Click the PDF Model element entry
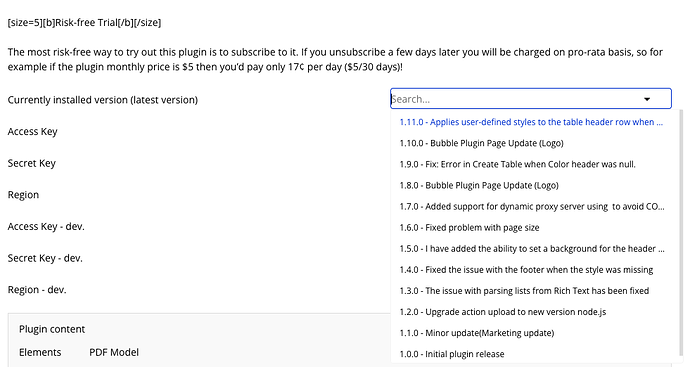690x367 pixels. click(114, 352)
